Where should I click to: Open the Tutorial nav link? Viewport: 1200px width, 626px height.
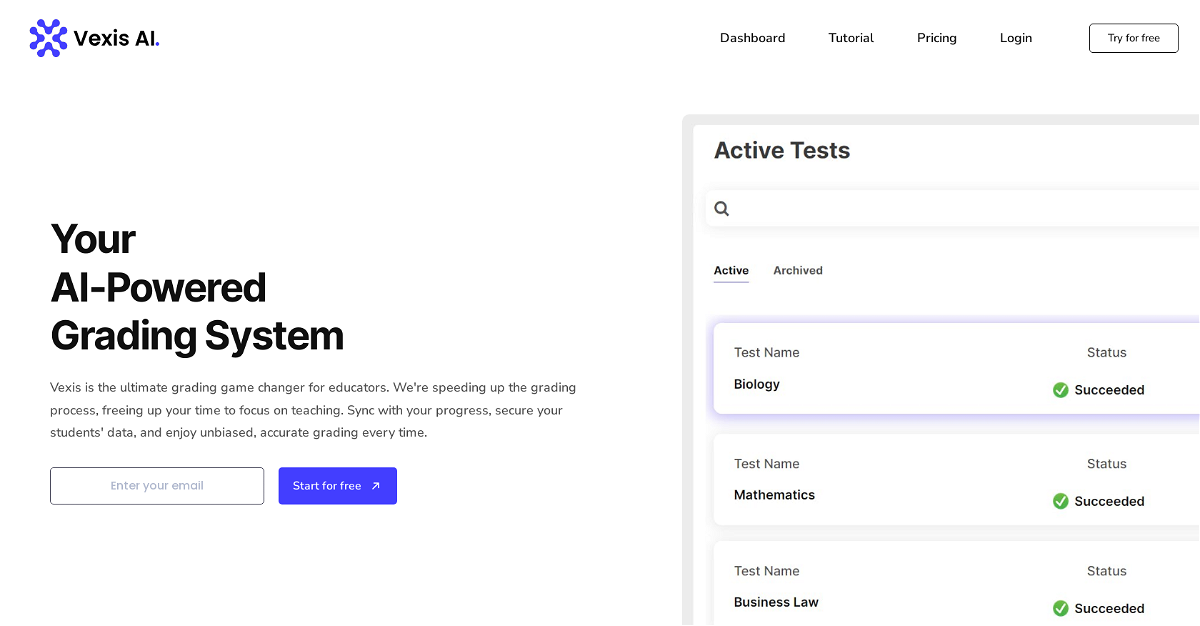(x=851, y=38)
